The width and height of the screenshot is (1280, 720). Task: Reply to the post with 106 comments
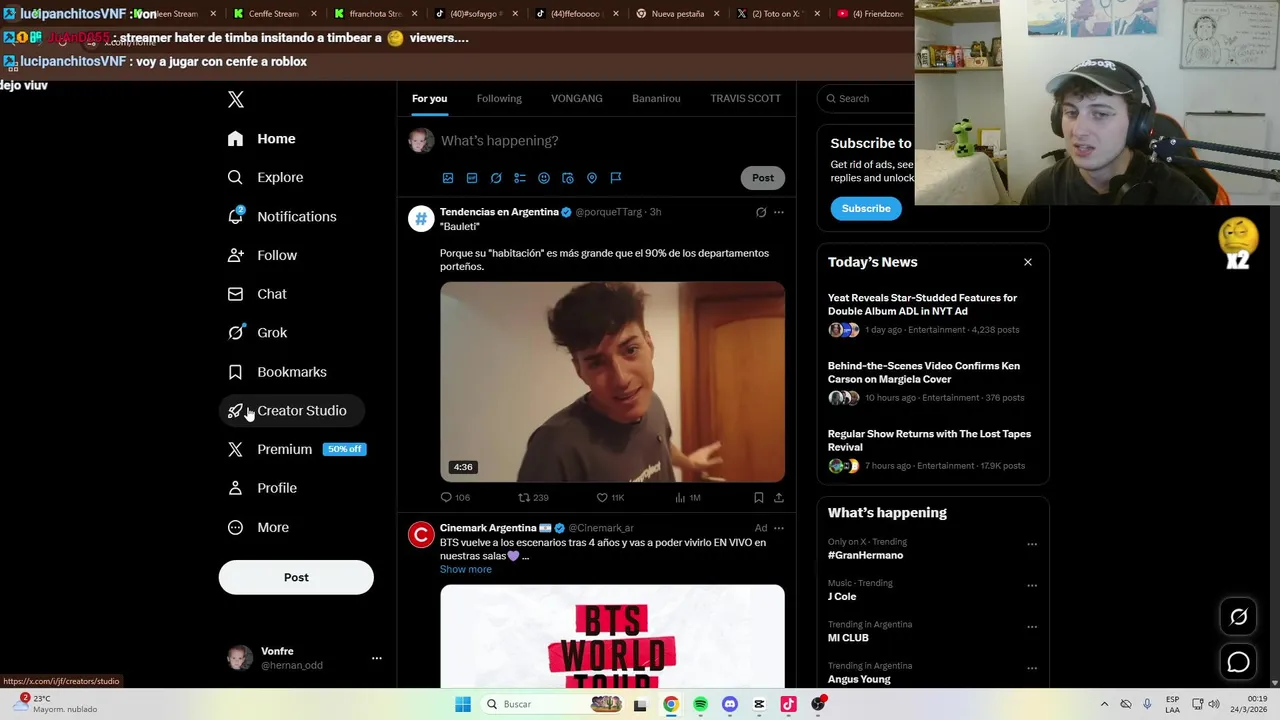455,497
